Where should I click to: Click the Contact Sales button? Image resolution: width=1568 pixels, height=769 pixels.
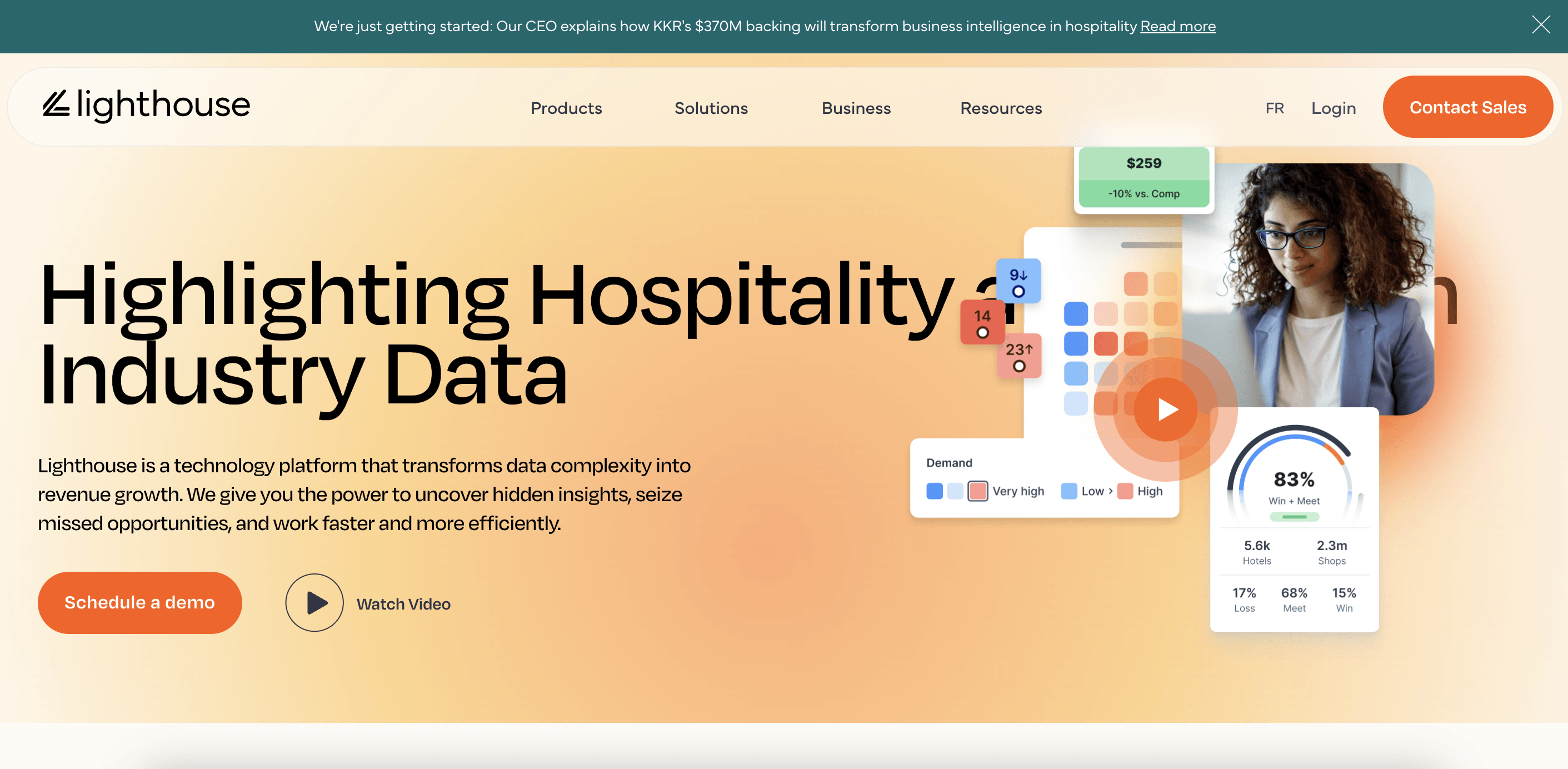point(1467,107)
